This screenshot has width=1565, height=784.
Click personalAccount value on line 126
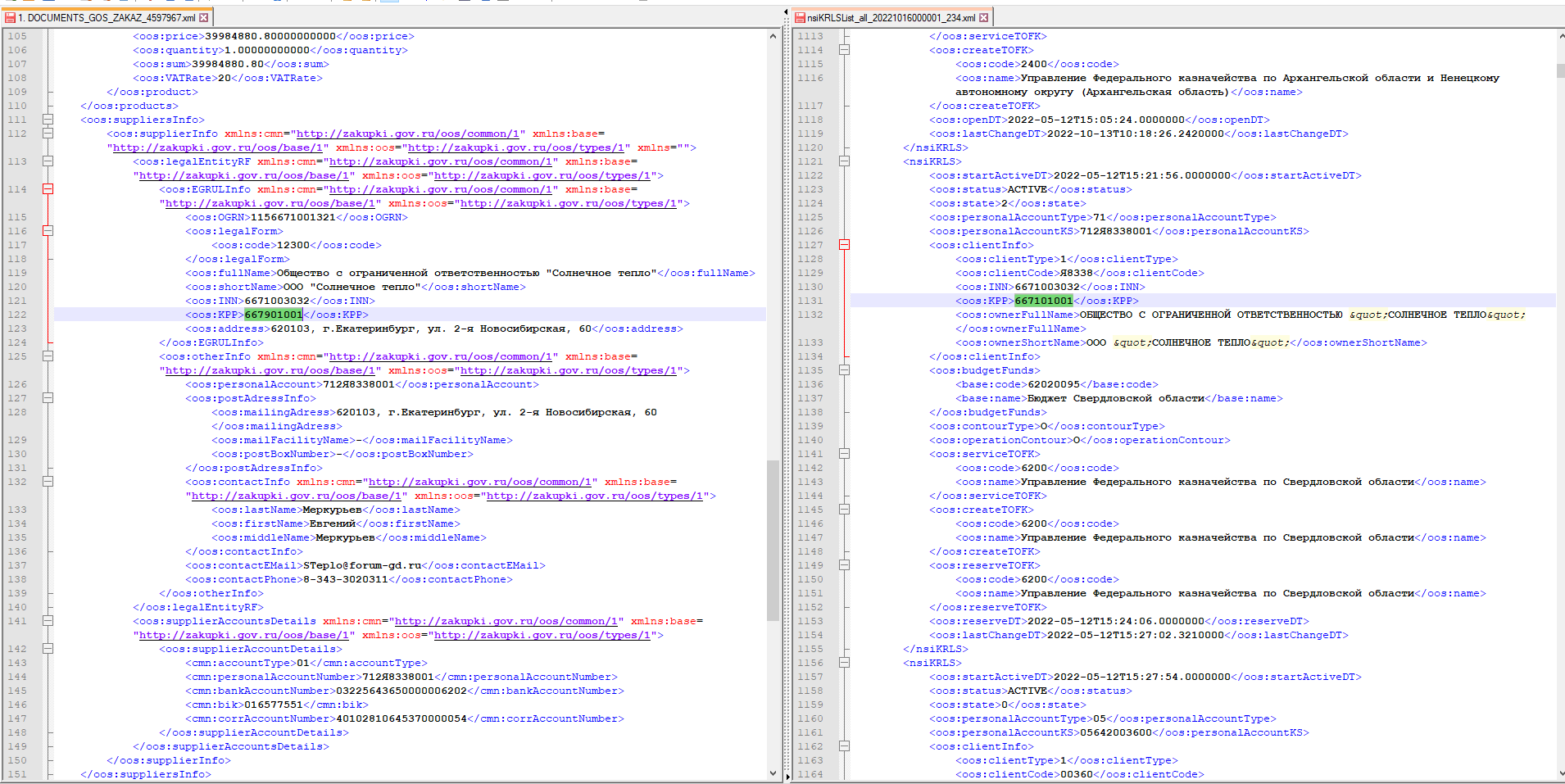(x=359, y=384)
